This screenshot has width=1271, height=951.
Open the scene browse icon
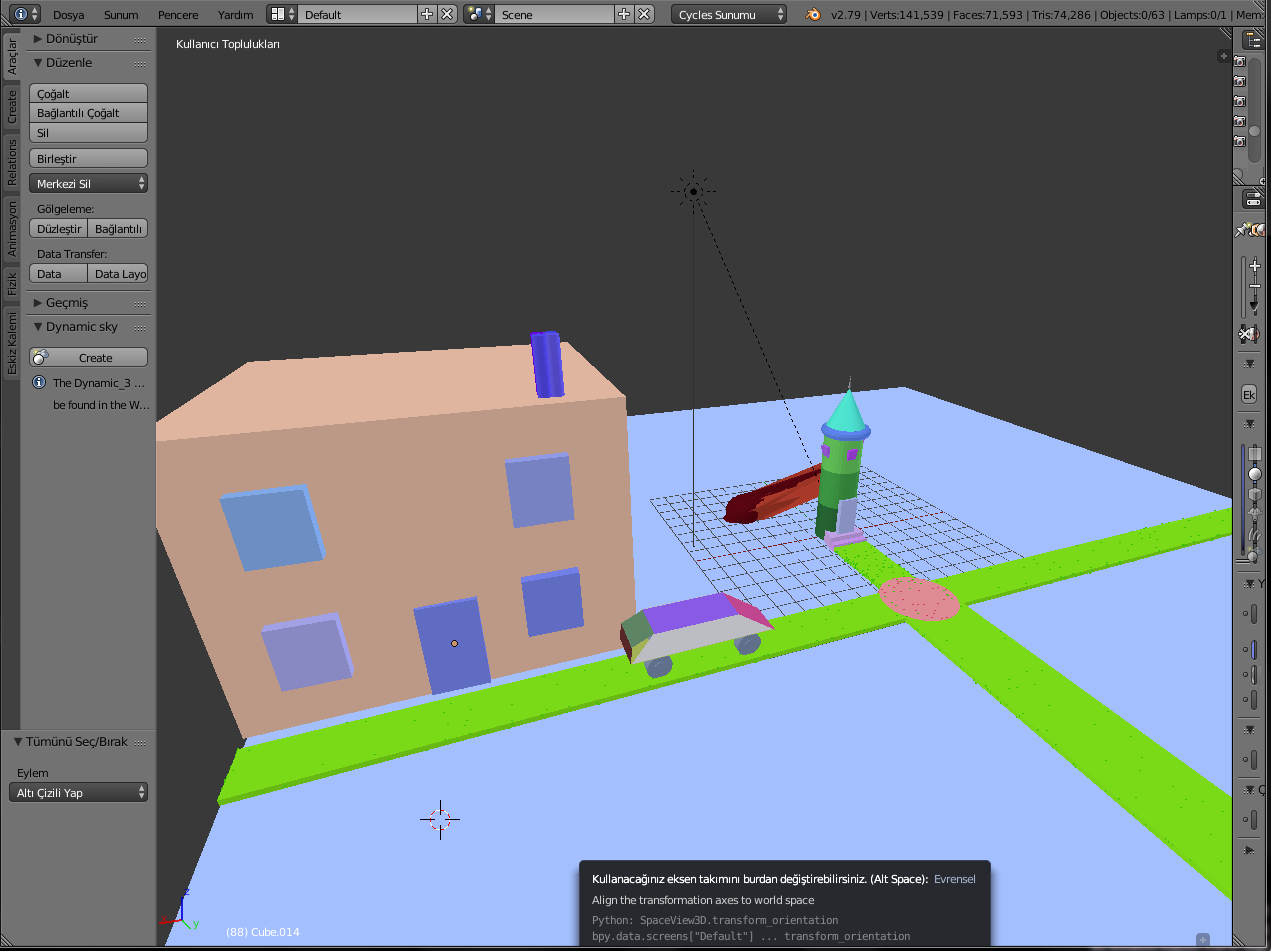[479, 14]
